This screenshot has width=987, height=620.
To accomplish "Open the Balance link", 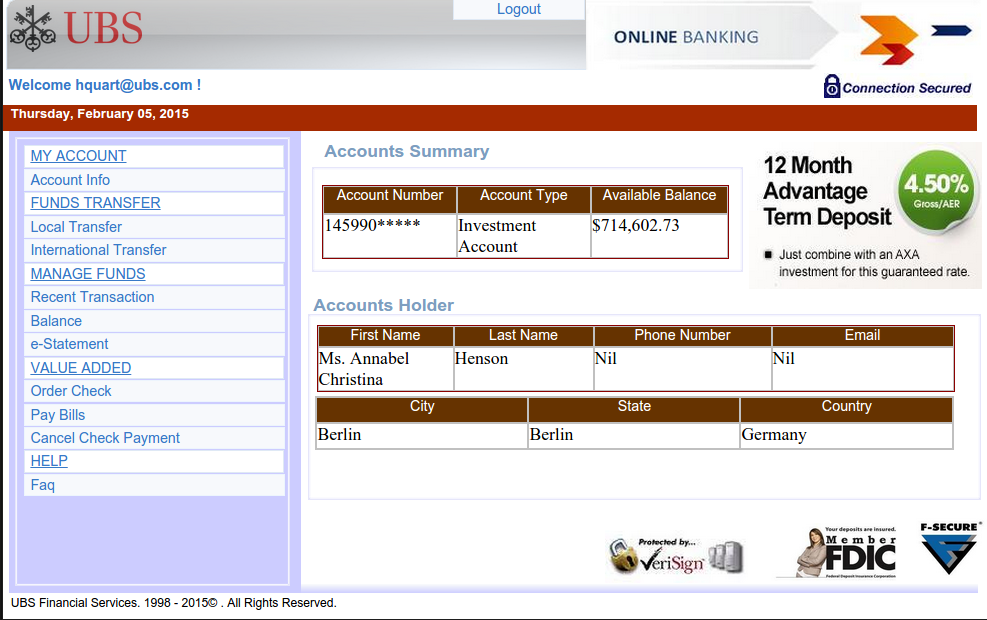I will (x=56, y=321).
